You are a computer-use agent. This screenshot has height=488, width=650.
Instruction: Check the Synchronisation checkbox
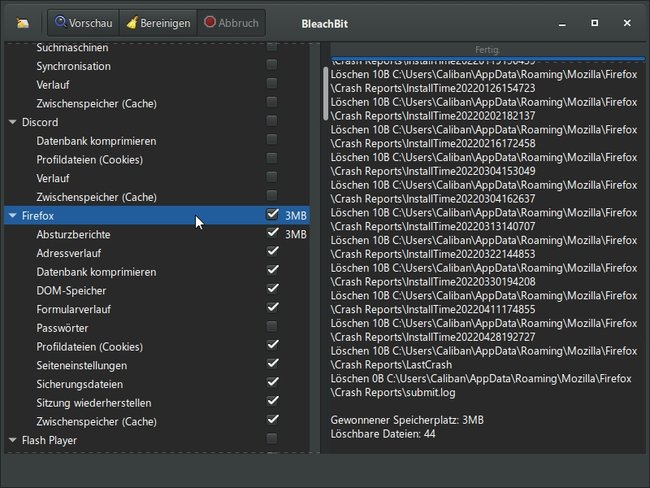(x=272, y=65)
